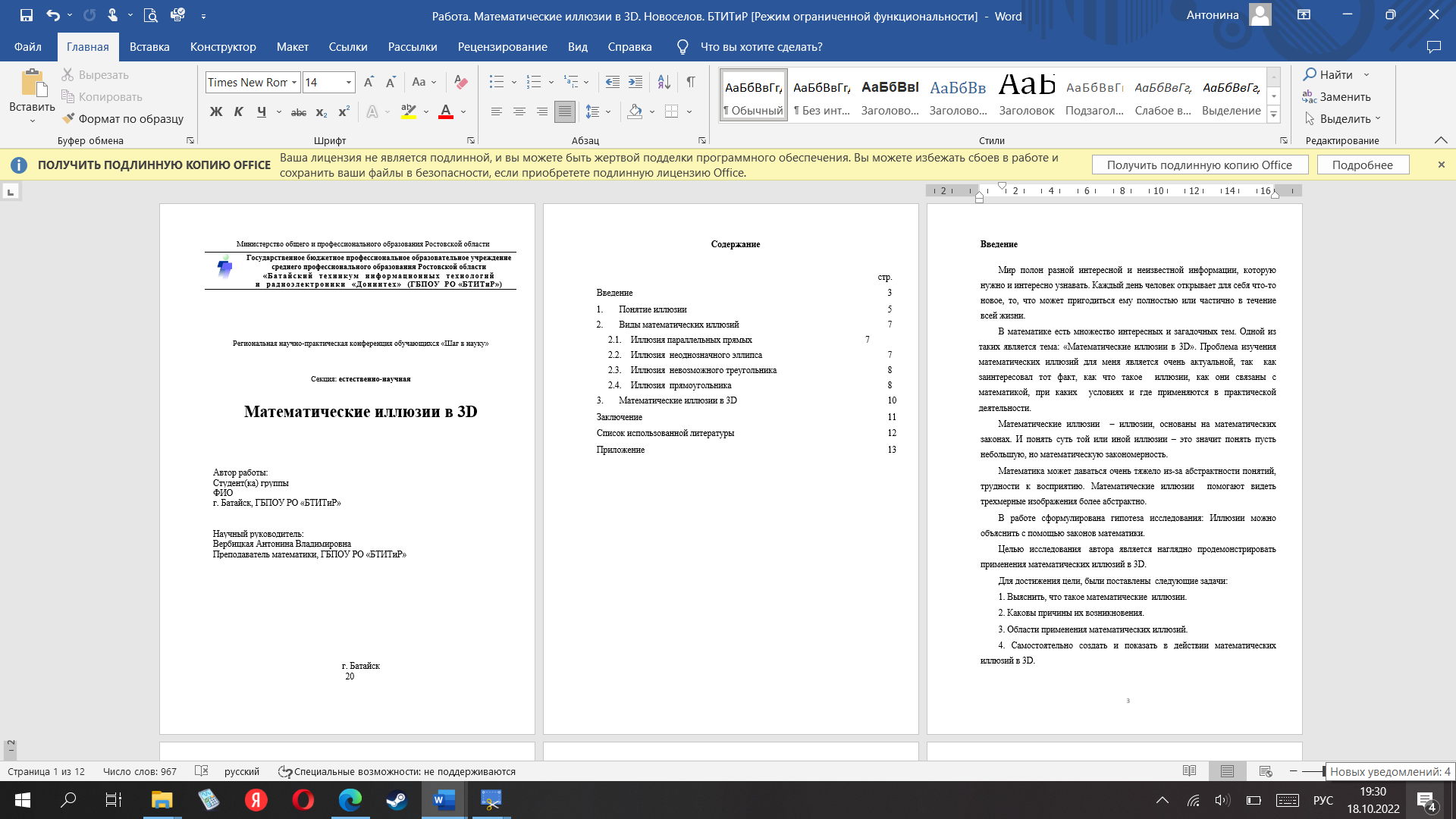Switch to Read Mode view in status bar
The width and height of the screenshot is (1456, 819).
(1189, 771)
